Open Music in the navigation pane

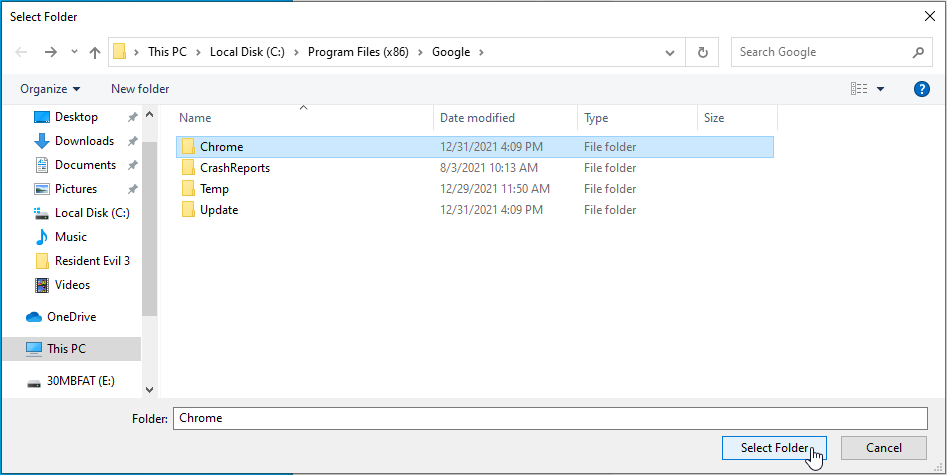[x=71, y=237]
